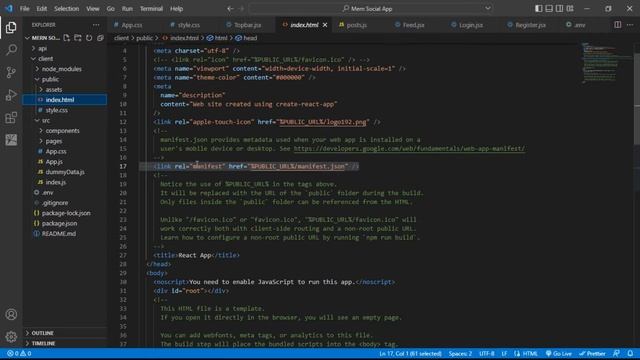Open Run and Debug view
This screenshot has height=360, width=640.
11,95
